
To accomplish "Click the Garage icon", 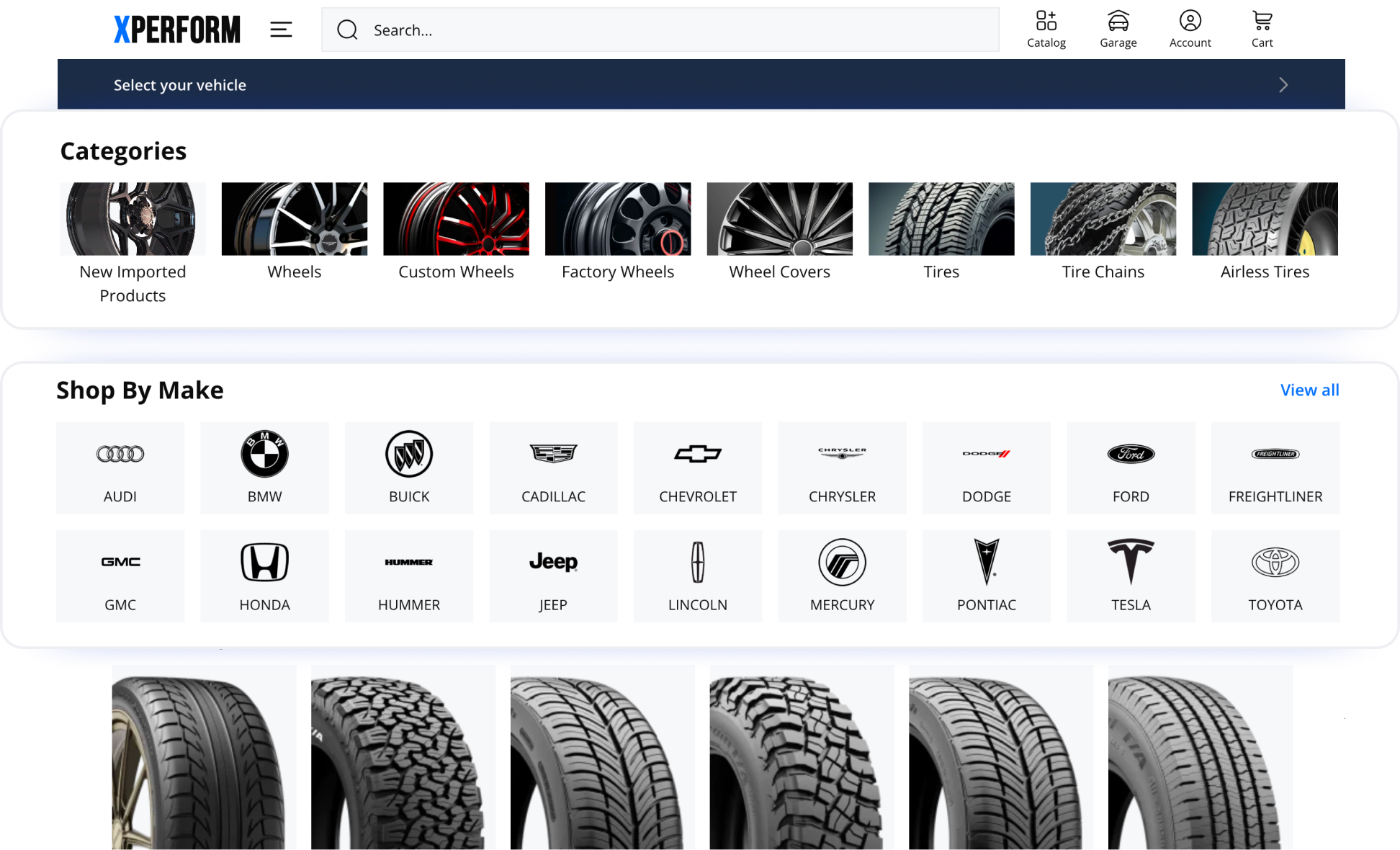I will (x=1118, y=29).
